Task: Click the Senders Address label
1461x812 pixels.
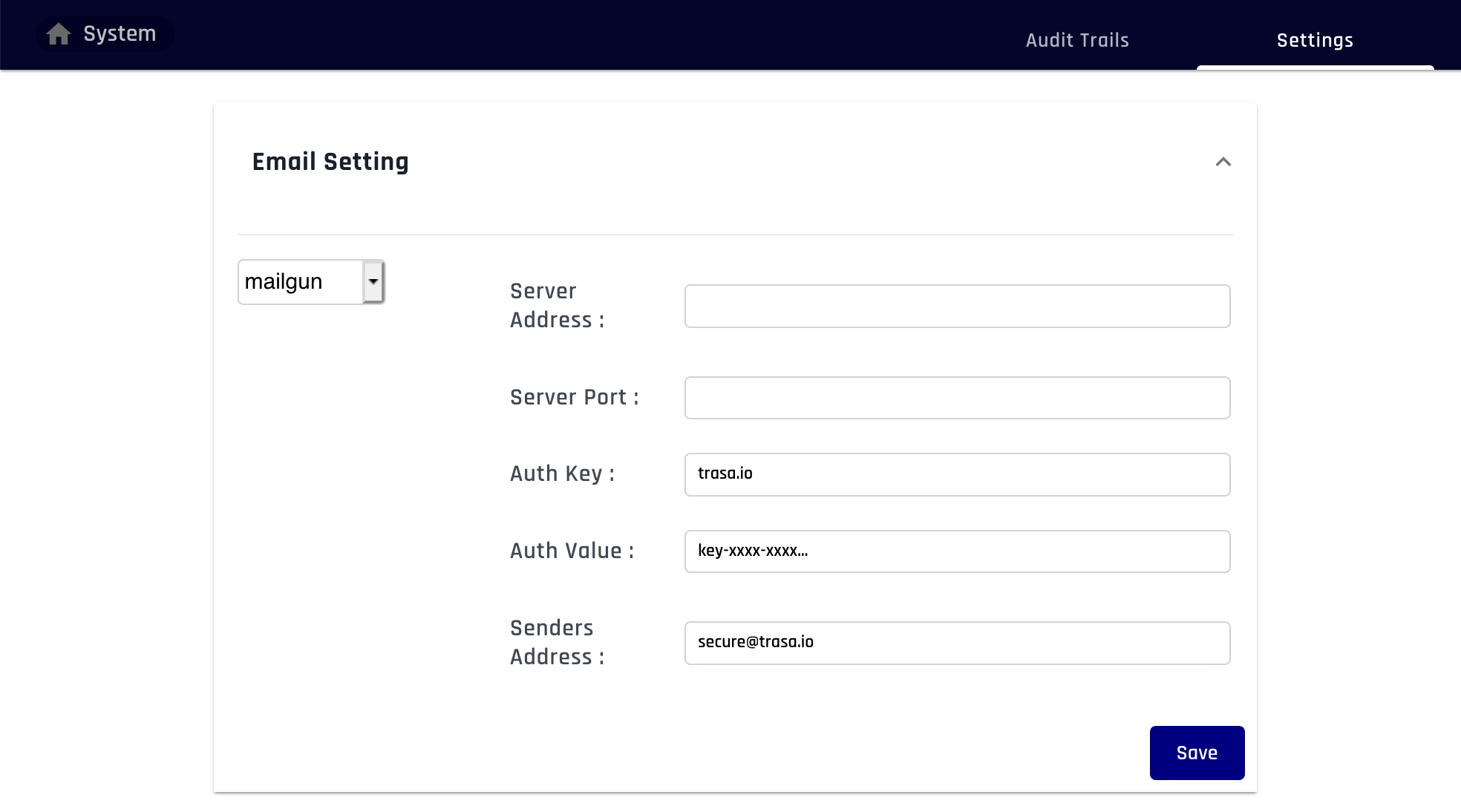Action: [x=556, y=642]
